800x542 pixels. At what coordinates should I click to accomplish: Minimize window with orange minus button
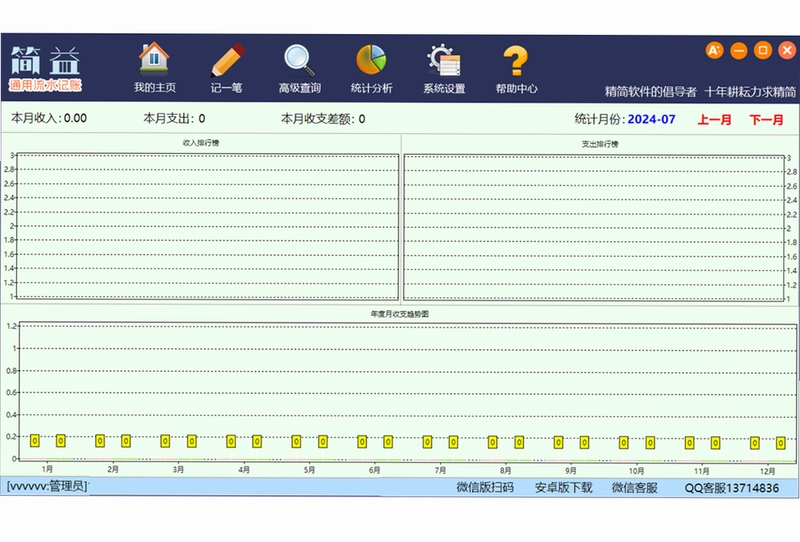coord(738,51)
